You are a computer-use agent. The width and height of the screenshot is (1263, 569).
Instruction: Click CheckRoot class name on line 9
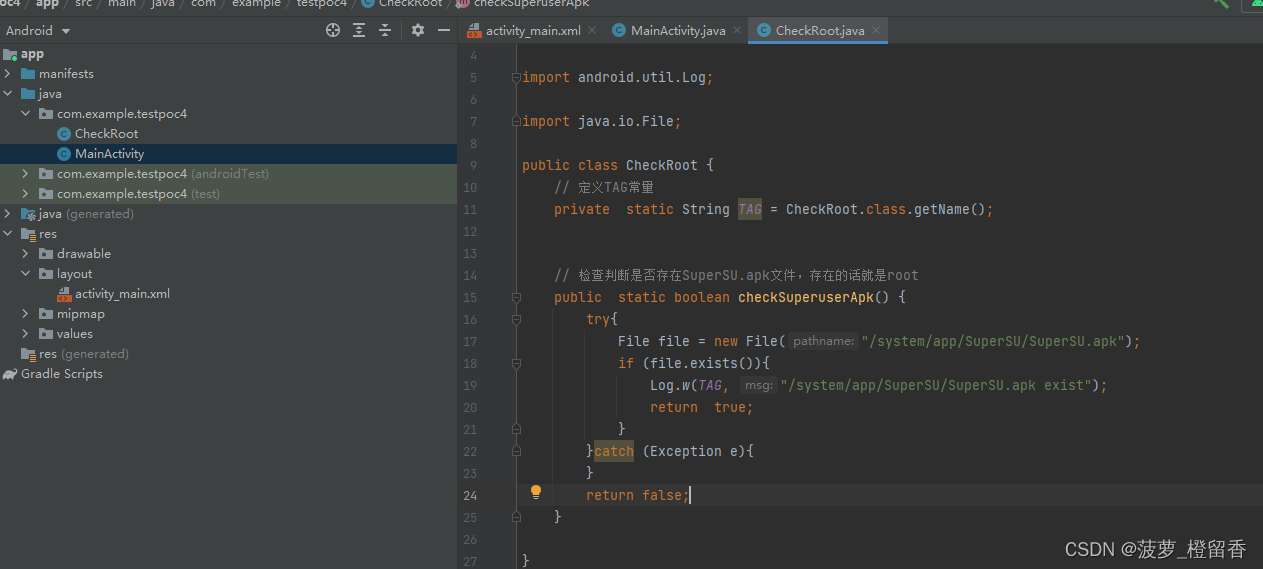click(x=662, y=165)
